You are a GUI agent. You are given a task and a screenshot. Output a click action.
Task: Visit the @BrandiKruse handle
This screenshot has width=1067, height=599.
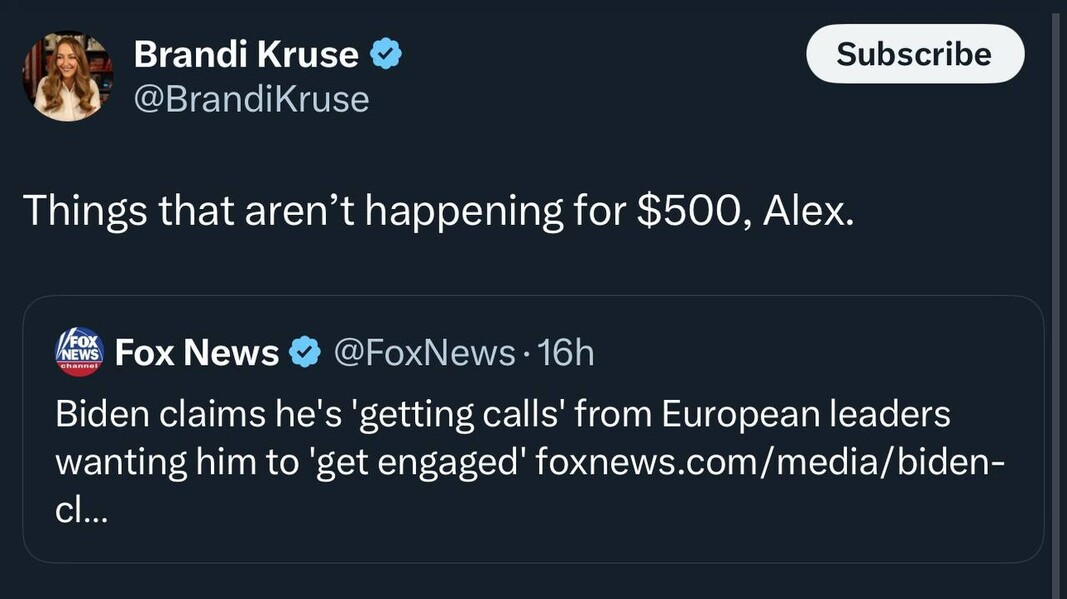click(x=251, y=99)
